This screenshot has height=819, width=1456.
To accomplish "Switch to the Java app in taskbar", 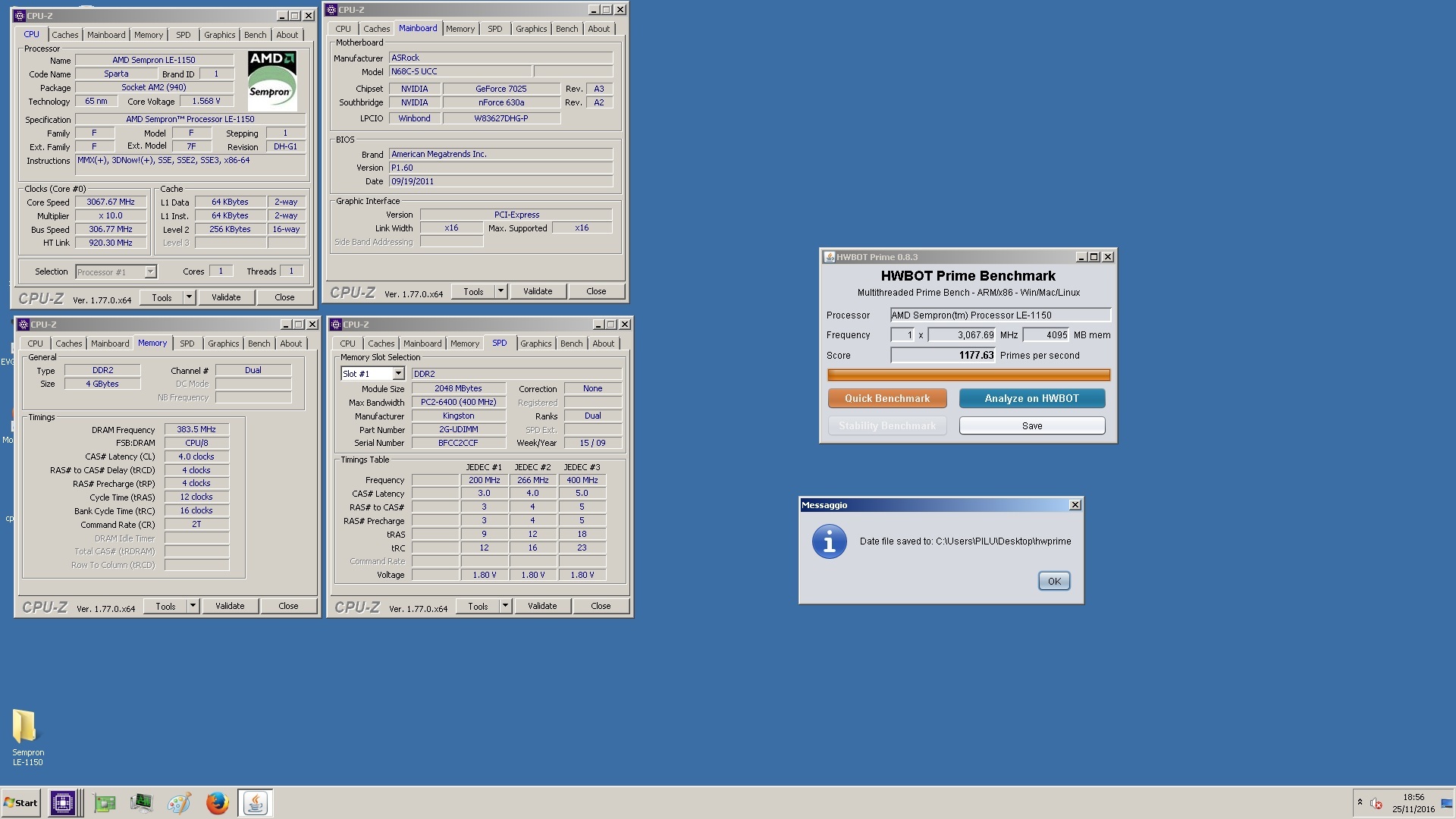I will pos(256,802).
